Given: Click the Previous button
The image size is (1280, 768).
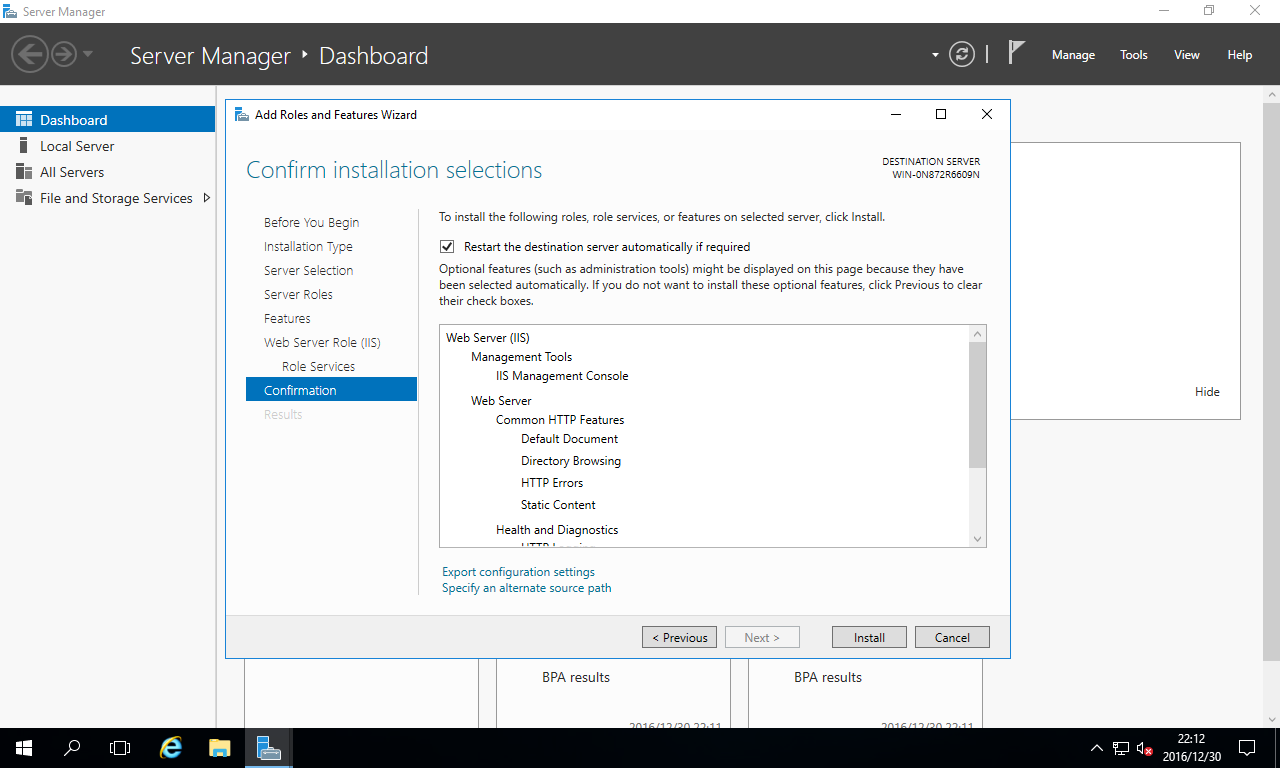Looking at the screenshot, I should pos(679,637).
